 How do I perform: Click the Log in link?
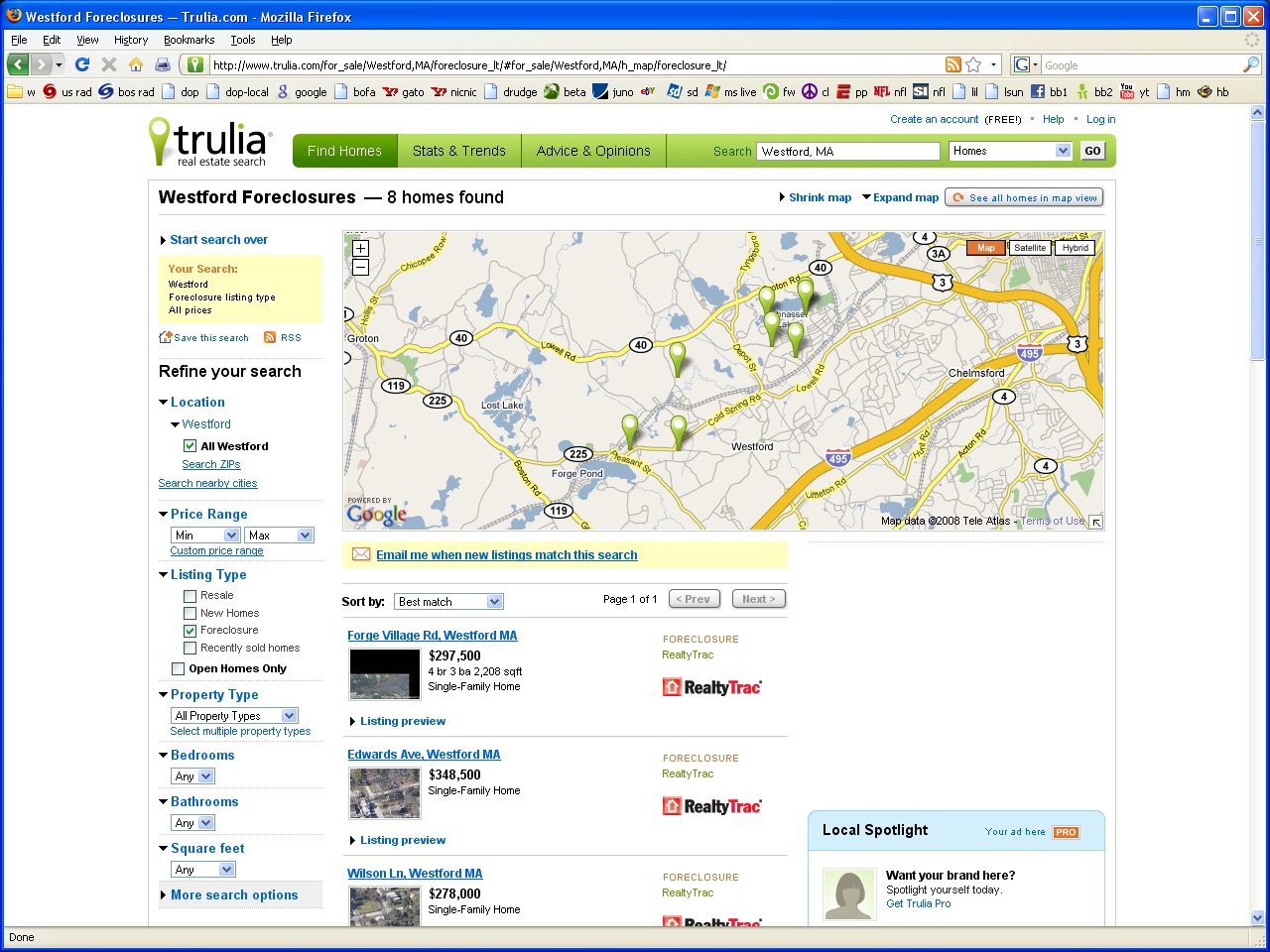click(x=1100, y=119)
